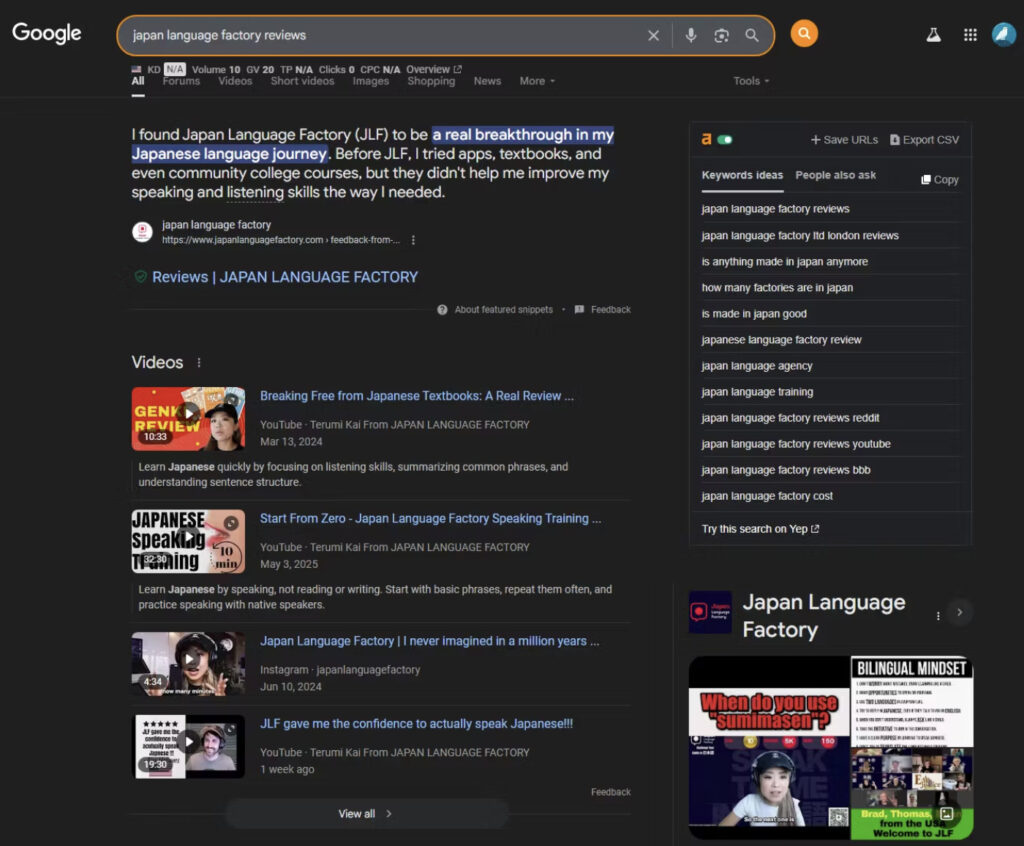This screenshot has height=846, width=1024.
Task: Open the 'When do you use sumimasen' image
Action: click(769, 748)
